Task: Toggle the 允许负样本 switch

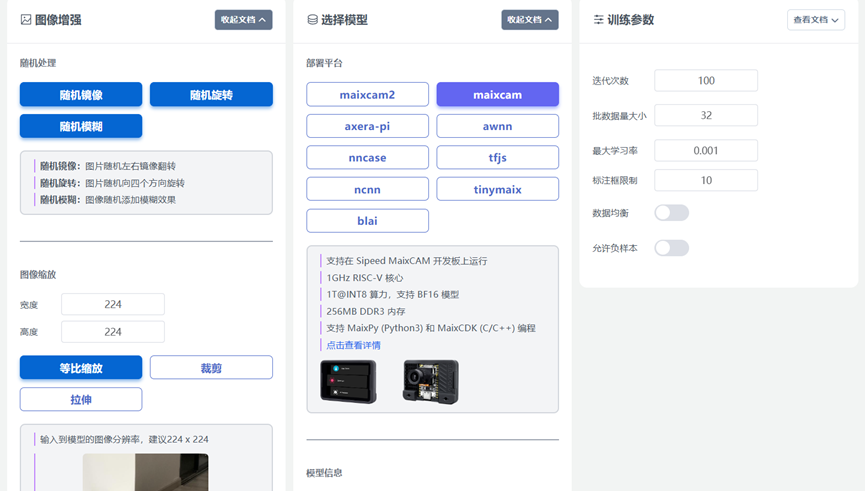Action: pyautogui.click(x=671, y=248)
